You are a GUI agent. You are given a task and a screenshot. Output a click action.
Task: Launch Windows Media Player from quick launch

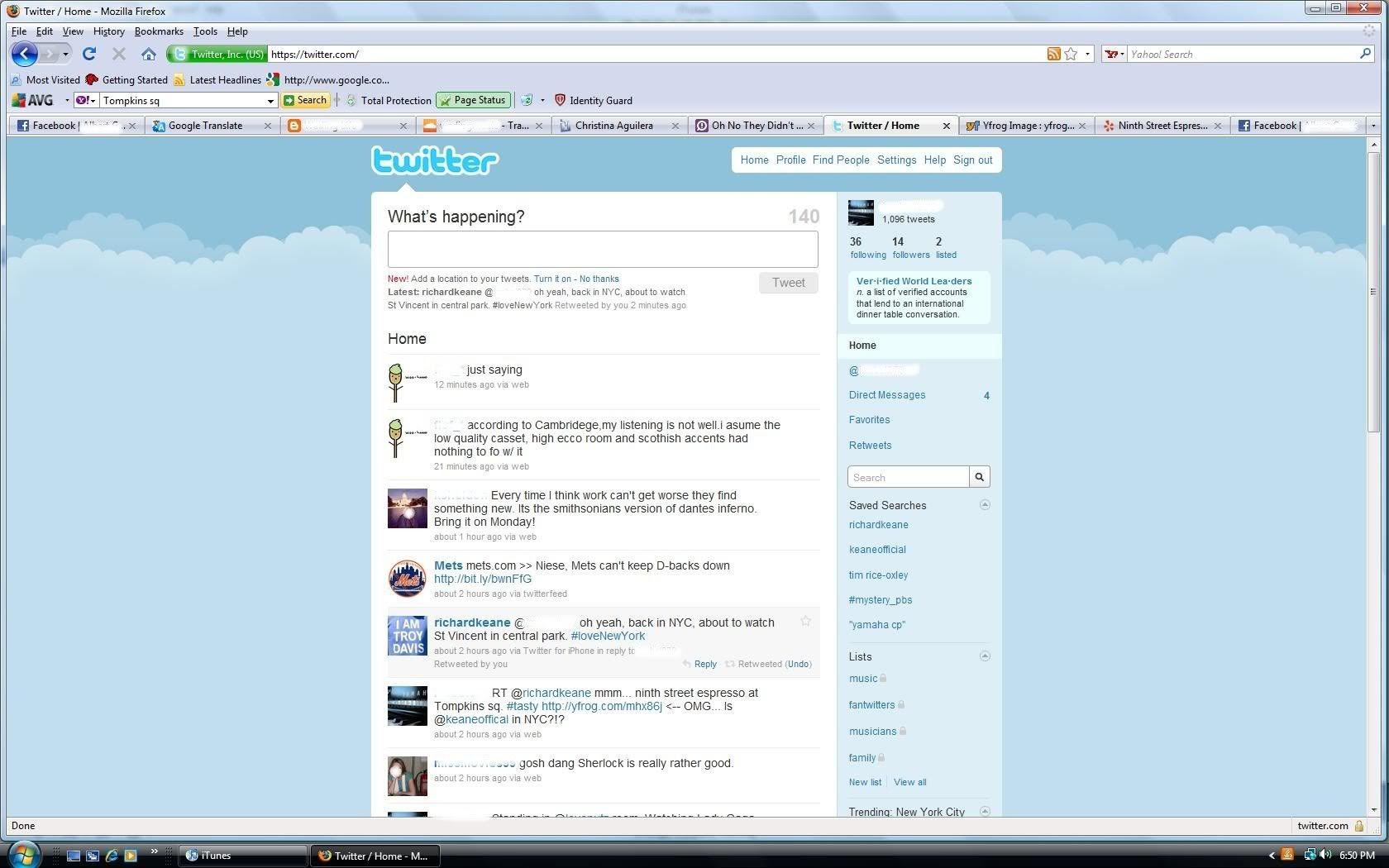coord(131,856)
